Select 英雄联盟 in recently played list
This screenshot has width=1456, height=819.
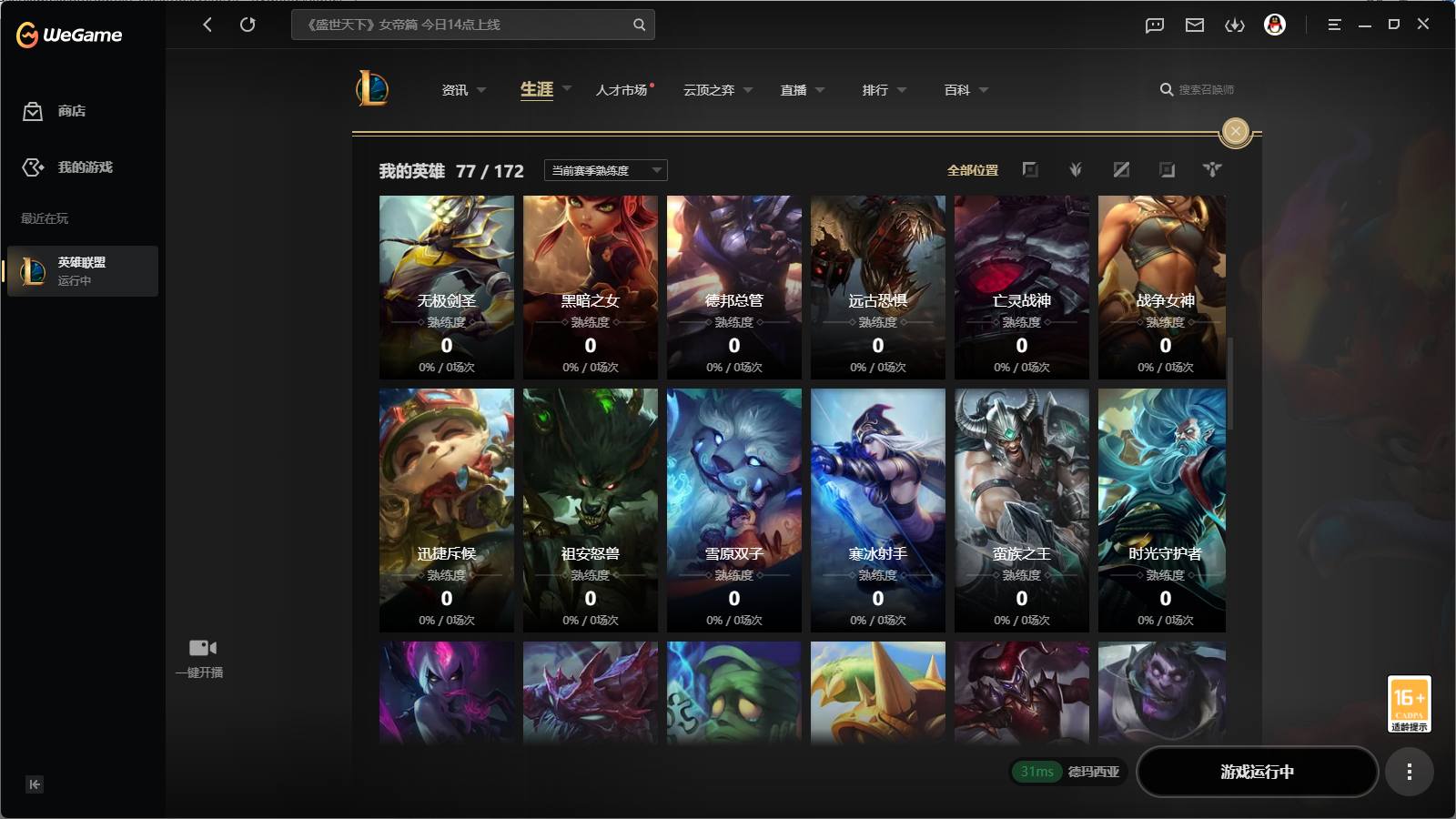click(83, 271)
